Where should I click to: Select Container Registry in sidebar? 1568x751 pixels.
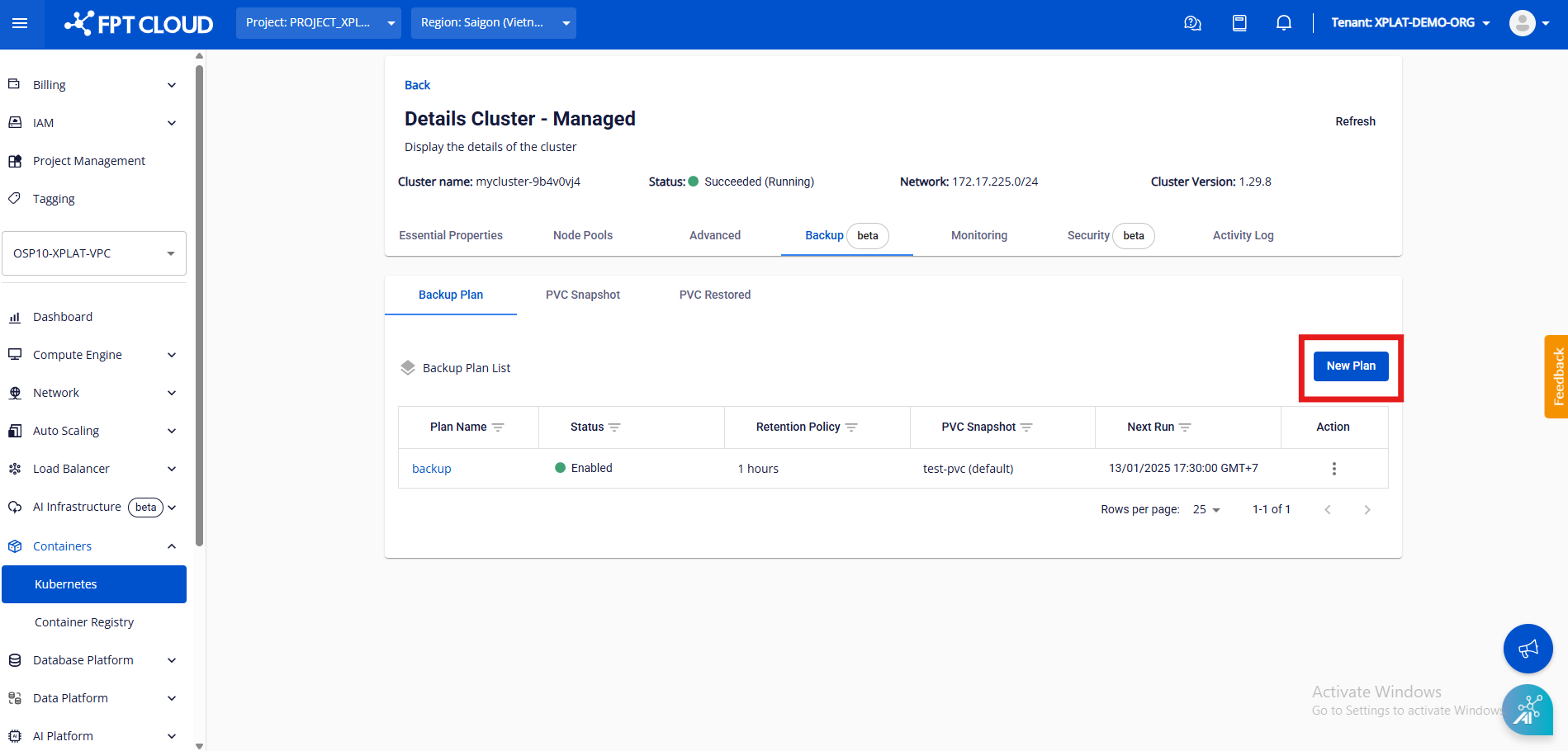[x=84, y=622]
